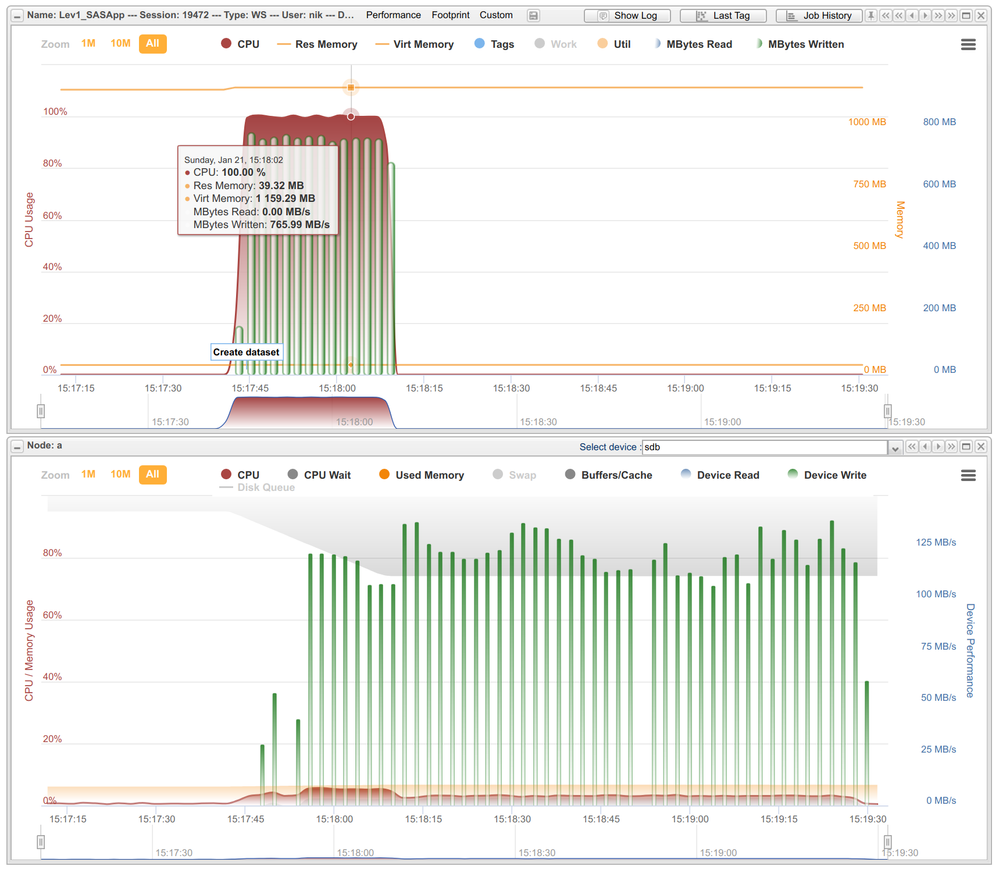Open Node a chart hamburger context menu

pyautogui.click(x=968, y=475)
